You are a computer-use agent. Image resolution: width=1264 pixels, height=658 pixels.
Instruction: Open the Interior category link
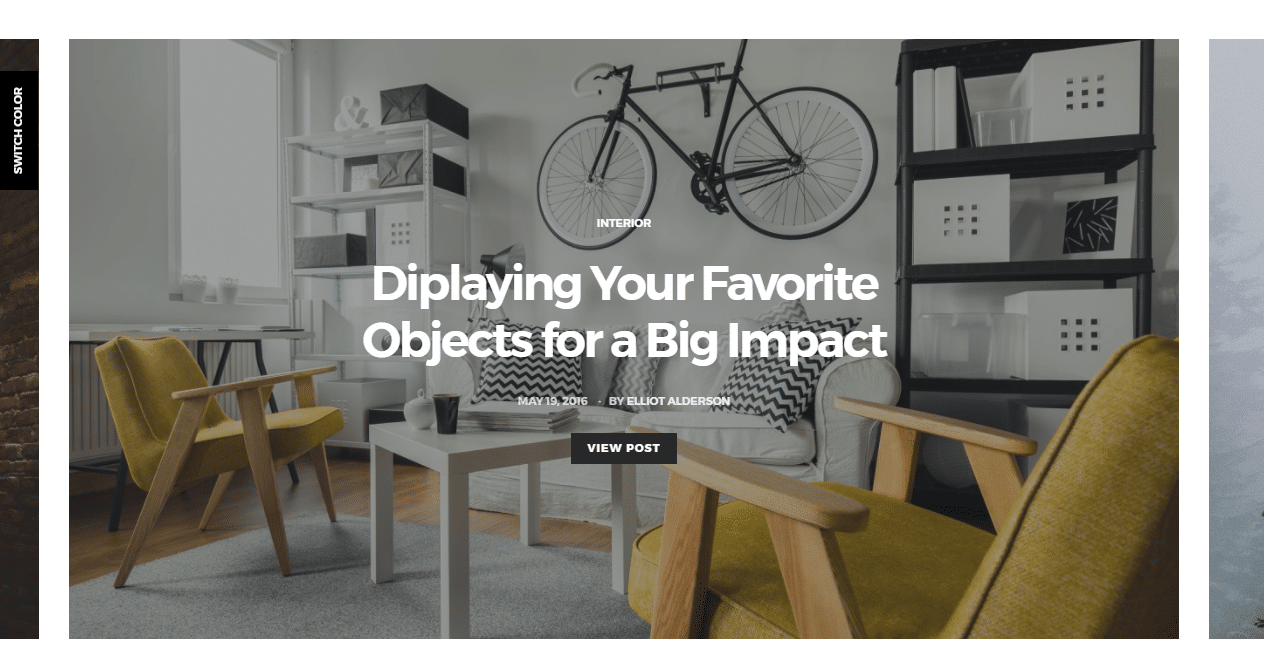tap(624, 223)
